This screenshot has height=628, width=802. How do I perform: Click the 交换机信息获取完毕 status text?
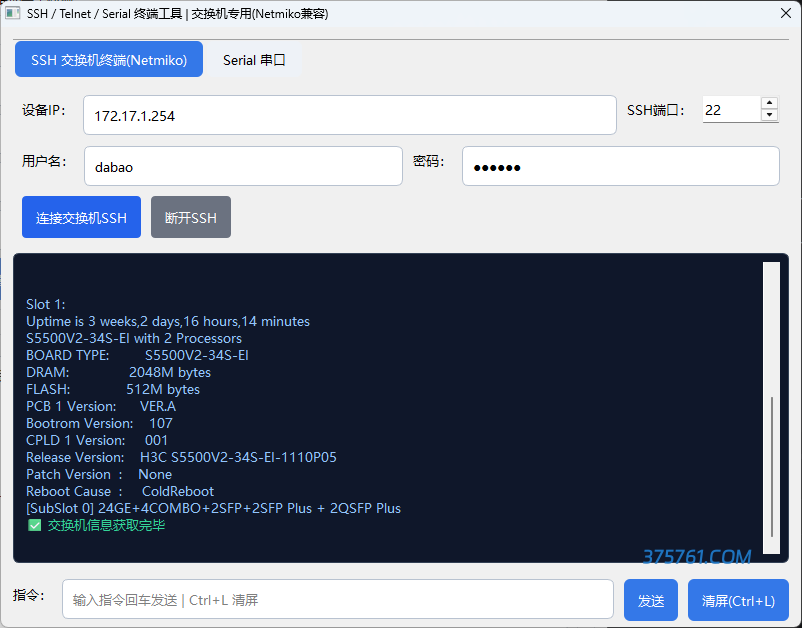coord(106,525)
